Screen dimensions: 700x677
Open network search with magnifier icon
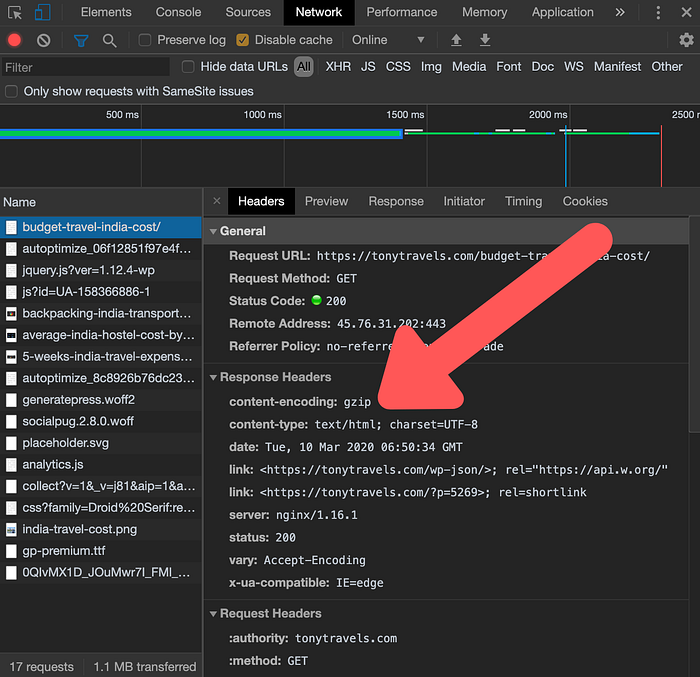pyautogui.click(x=109, y=40)
